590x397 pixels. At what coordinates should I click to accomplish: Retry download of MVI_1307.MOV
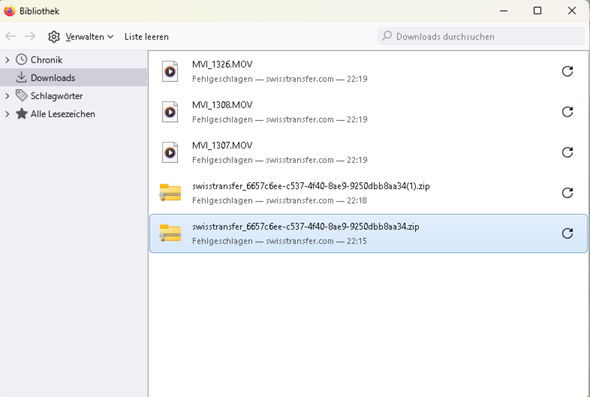[x=567, y=152]
